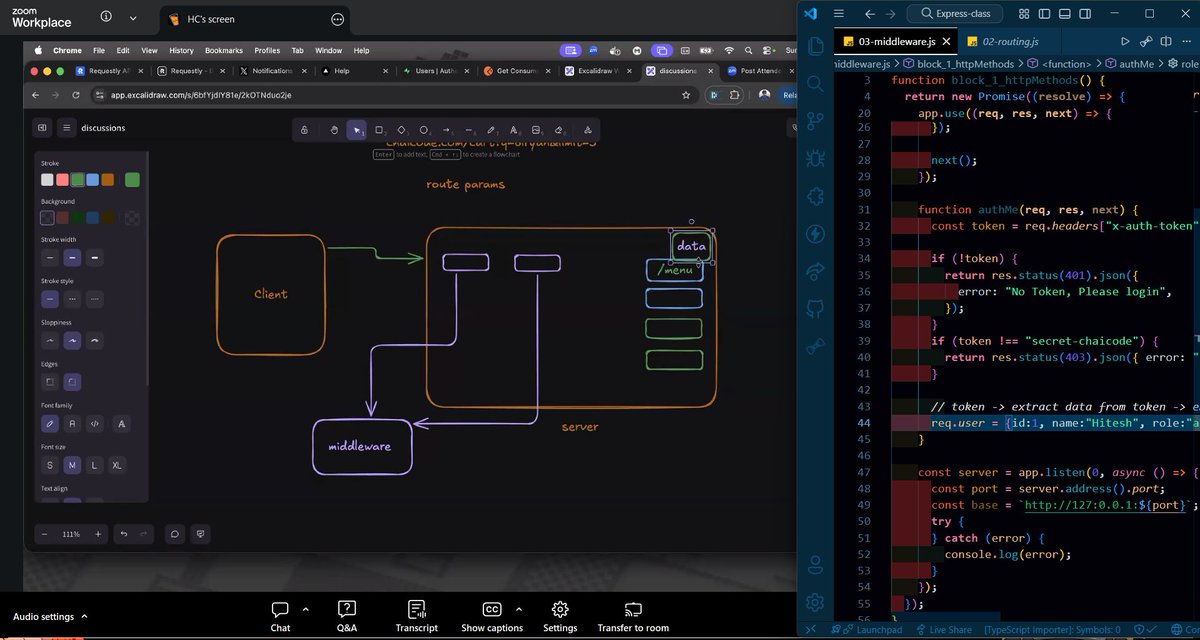Select dashed stroke style option

pos(72,298)
